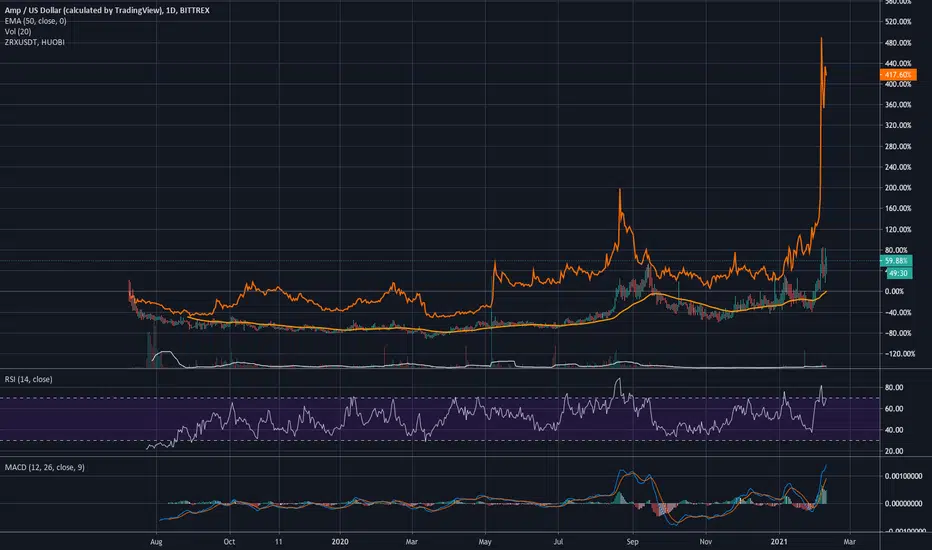
Task: Click the RSI 40.00 axis label
Action: (894, 430)
